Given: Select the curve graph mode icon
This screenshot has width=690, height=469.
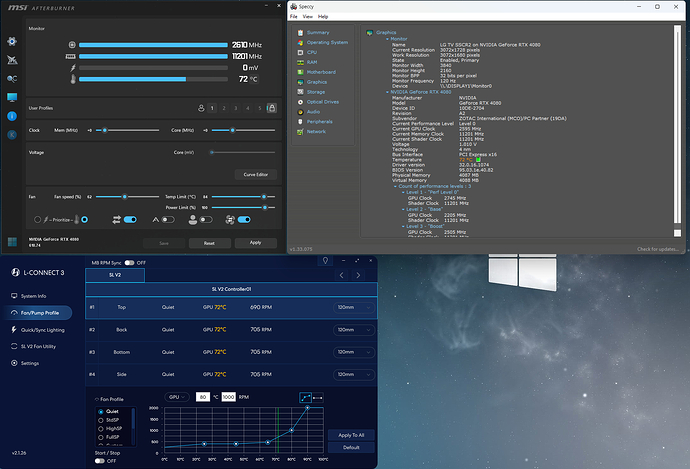Looking at the screenshot, I should tap(305, 398).
